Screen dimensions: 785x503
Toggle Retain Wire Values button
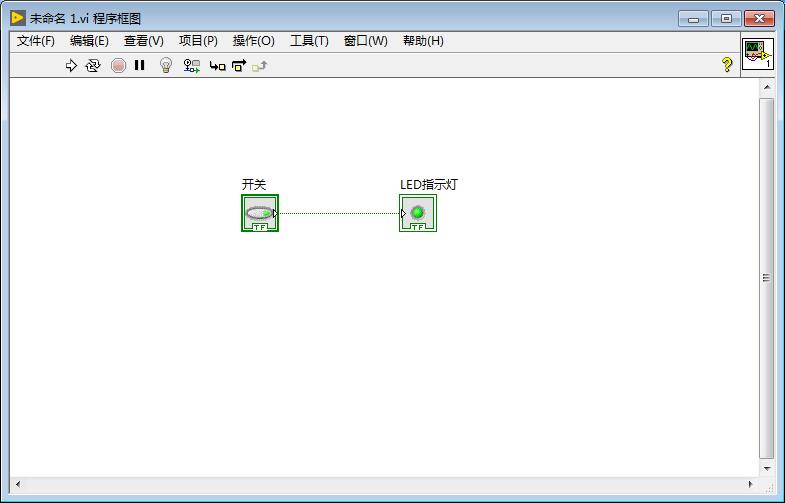pos(192,66)
